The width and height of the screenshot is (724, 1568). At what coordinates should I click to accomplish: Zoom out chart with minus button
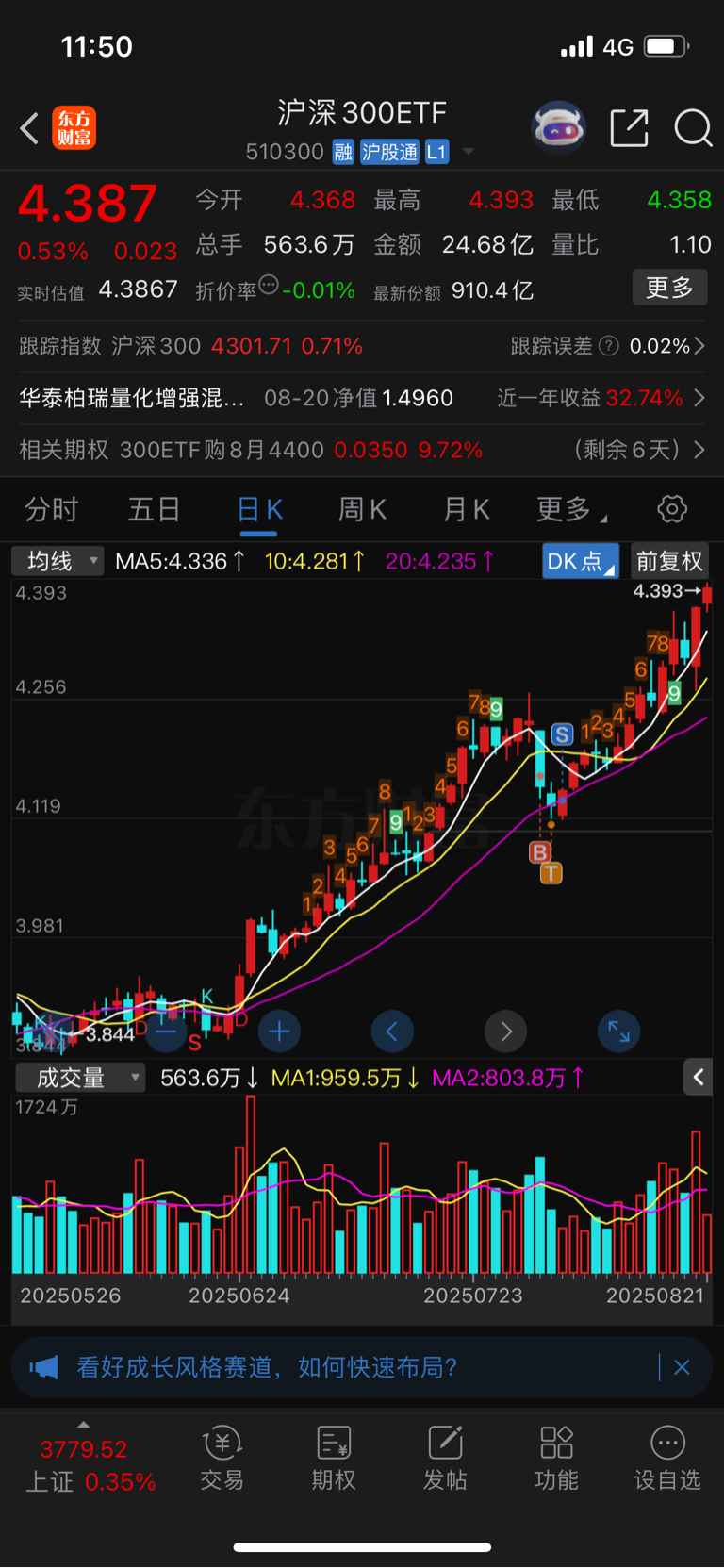166,1032
